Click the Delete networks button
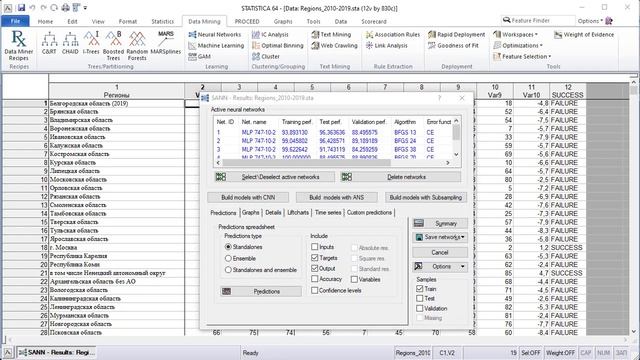Viewport: 640px width, 360px height. 400,177
